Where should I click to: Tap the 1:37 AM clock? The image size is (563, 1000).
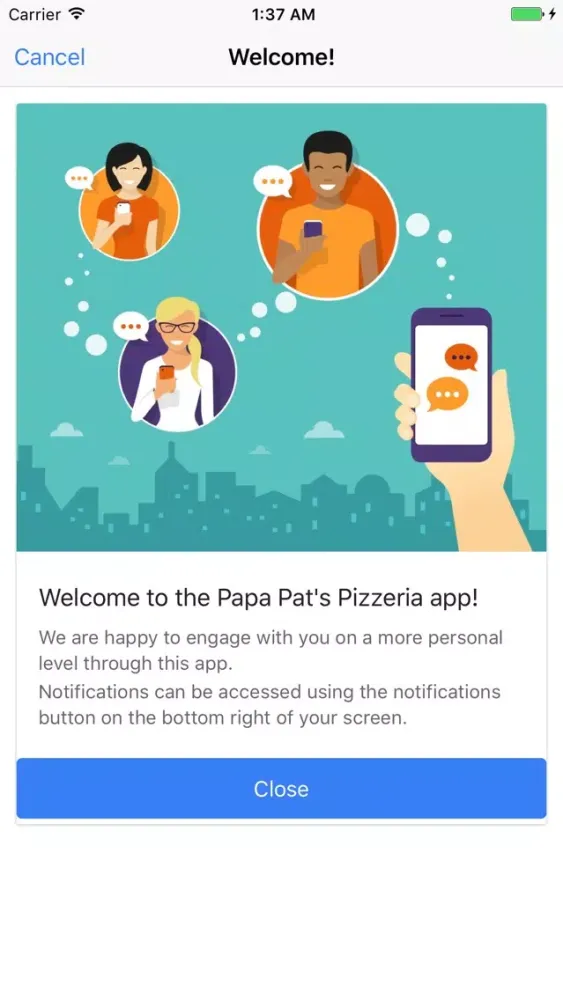pyautogui.click(x=283, y=14)
